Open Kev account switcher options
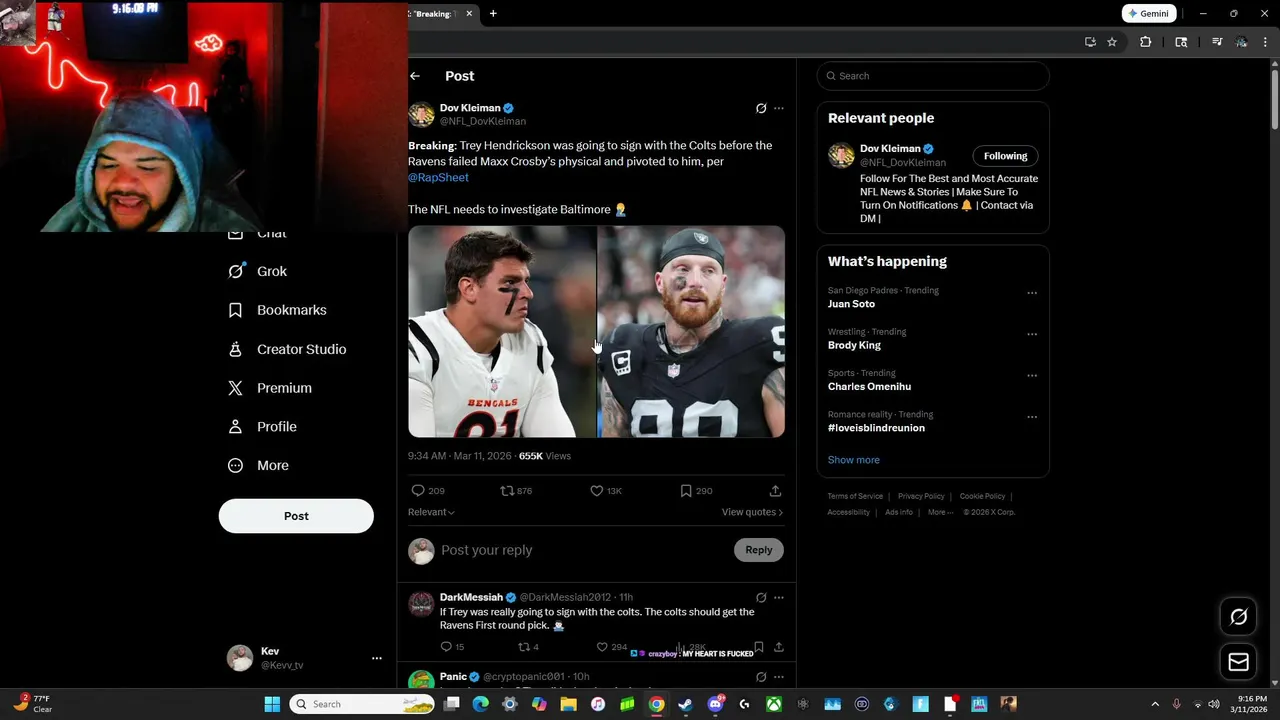 click(x=377, y=658)
